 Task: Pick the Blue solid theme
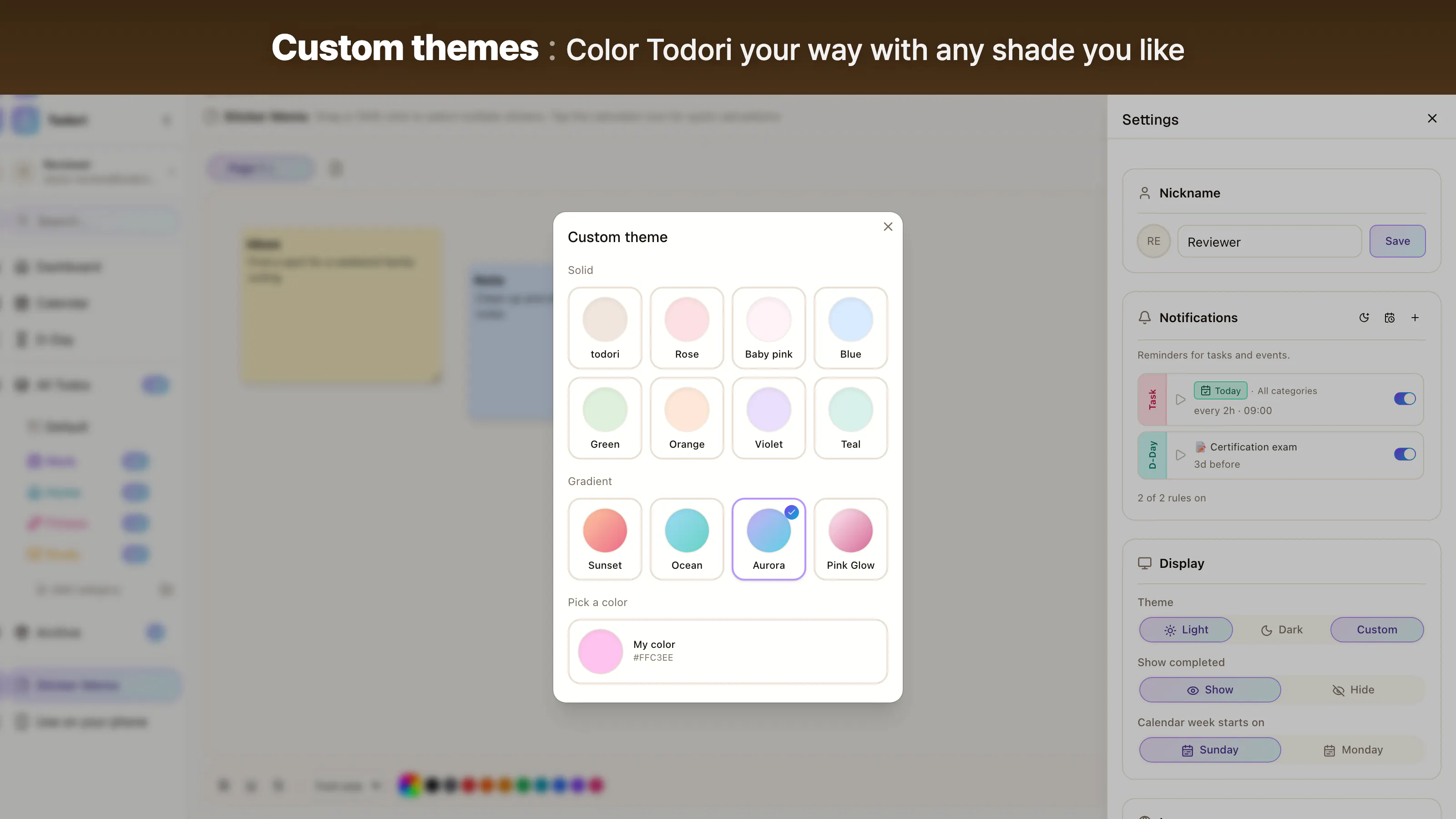point(851,328)
